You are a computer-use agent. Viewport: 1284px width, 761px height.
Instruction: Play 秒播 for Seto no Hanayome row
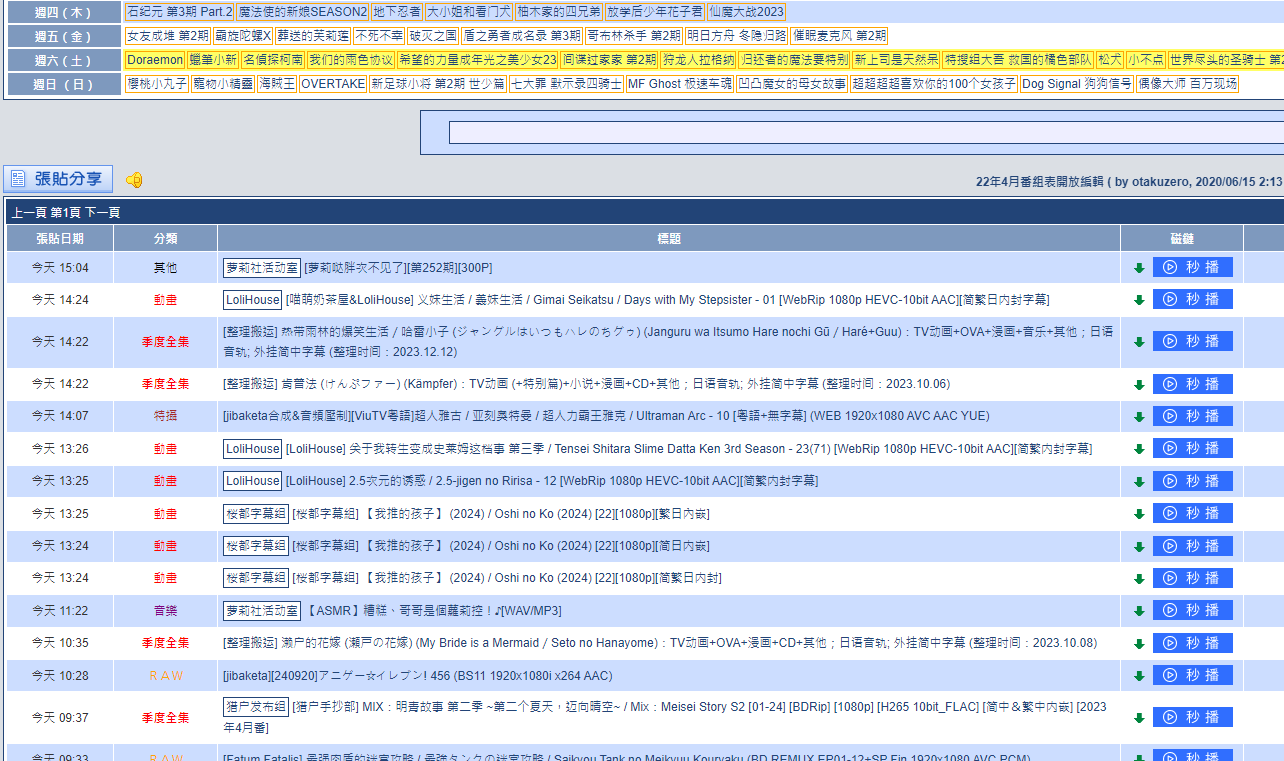[x=1193, y=642]
